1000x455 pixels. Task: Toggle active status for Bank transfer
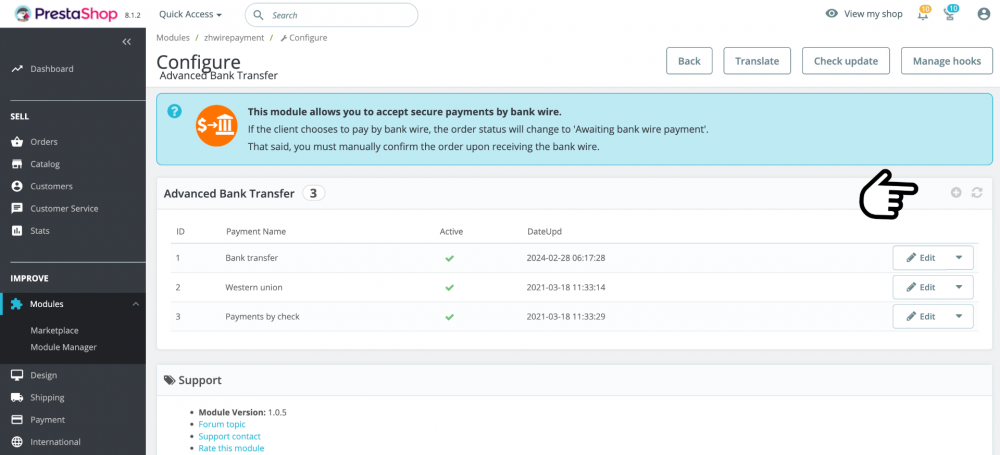450,258
